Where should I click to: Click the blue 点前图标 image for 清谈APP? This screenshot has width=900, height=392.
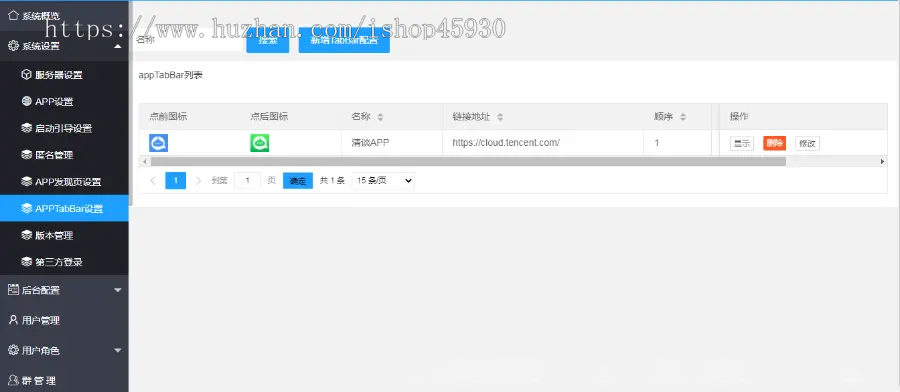point(158,143)
